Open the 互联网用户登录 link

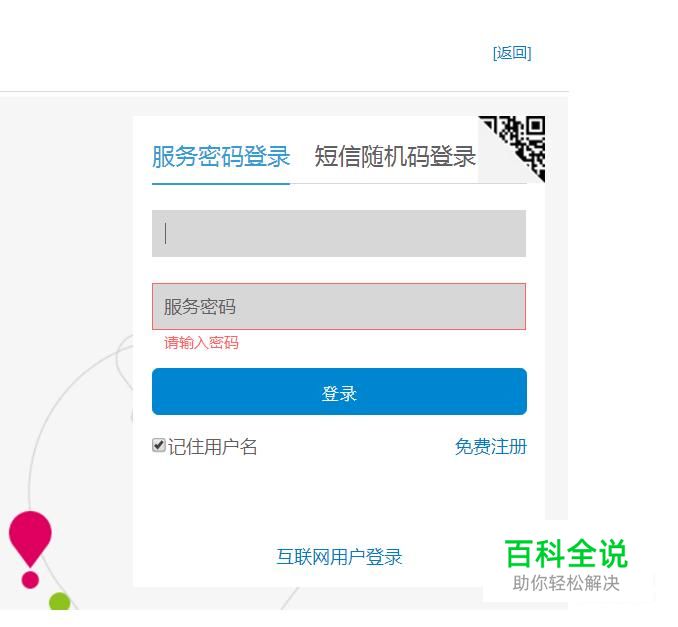(x=339, y=557)
